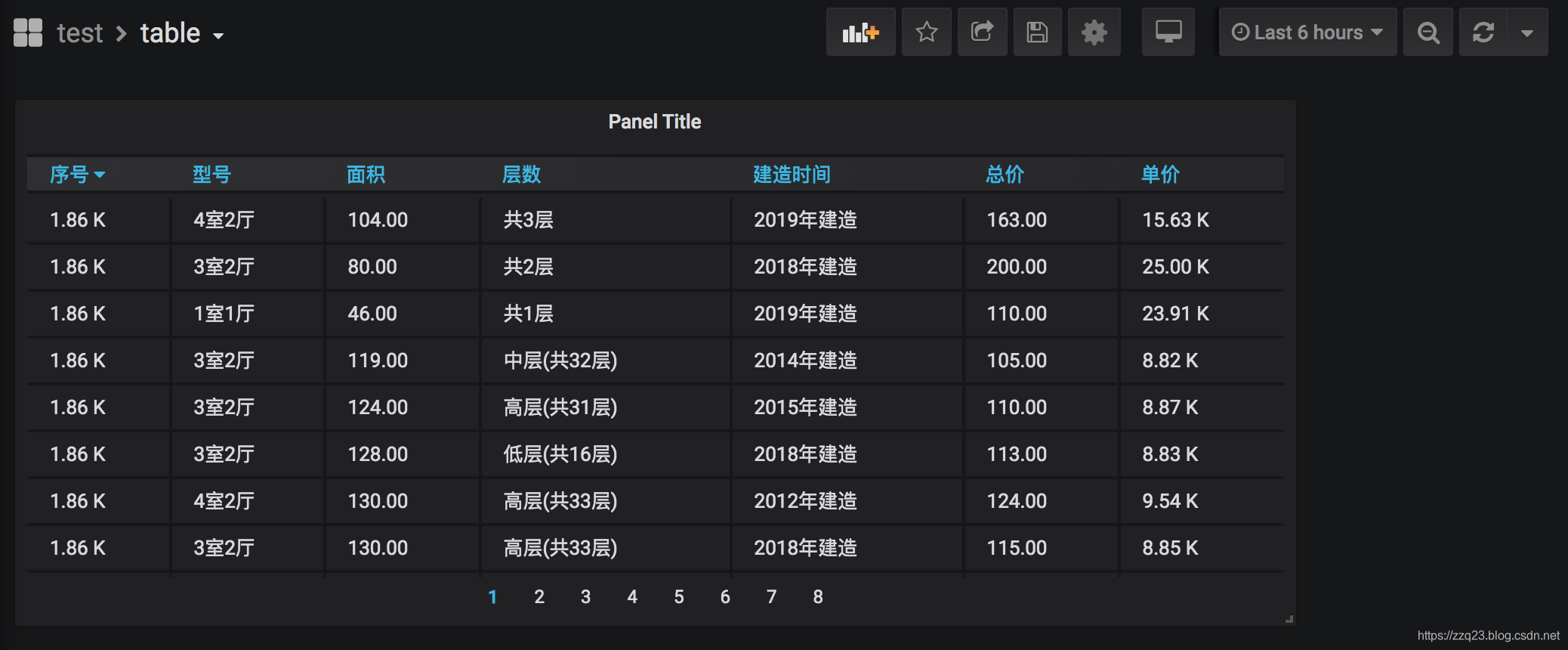This screenshot has height=650, width=1568.
Task: Go to table page 4
Action: point(632,597)
